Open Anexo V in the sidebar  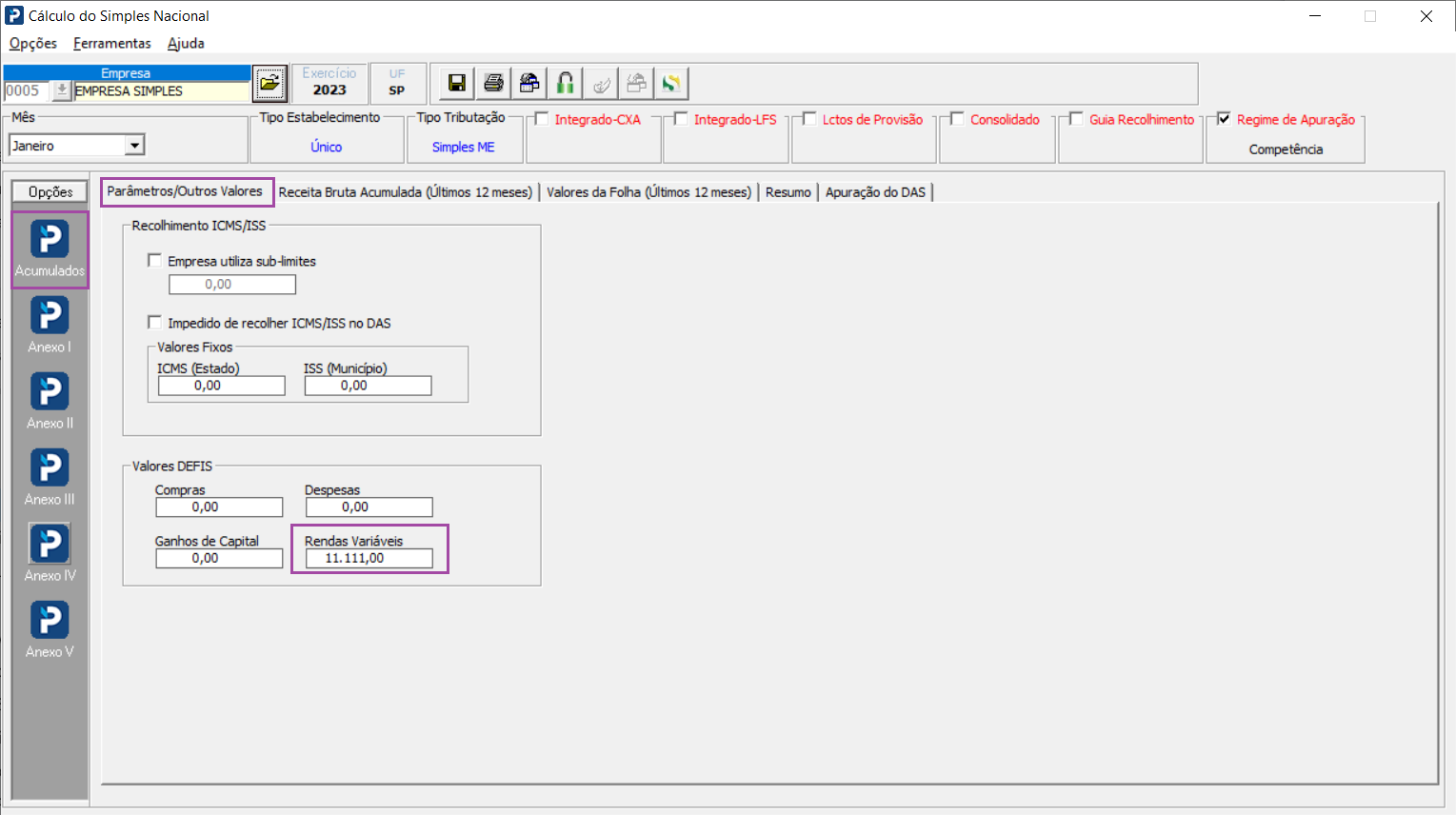tap(50, 629)
